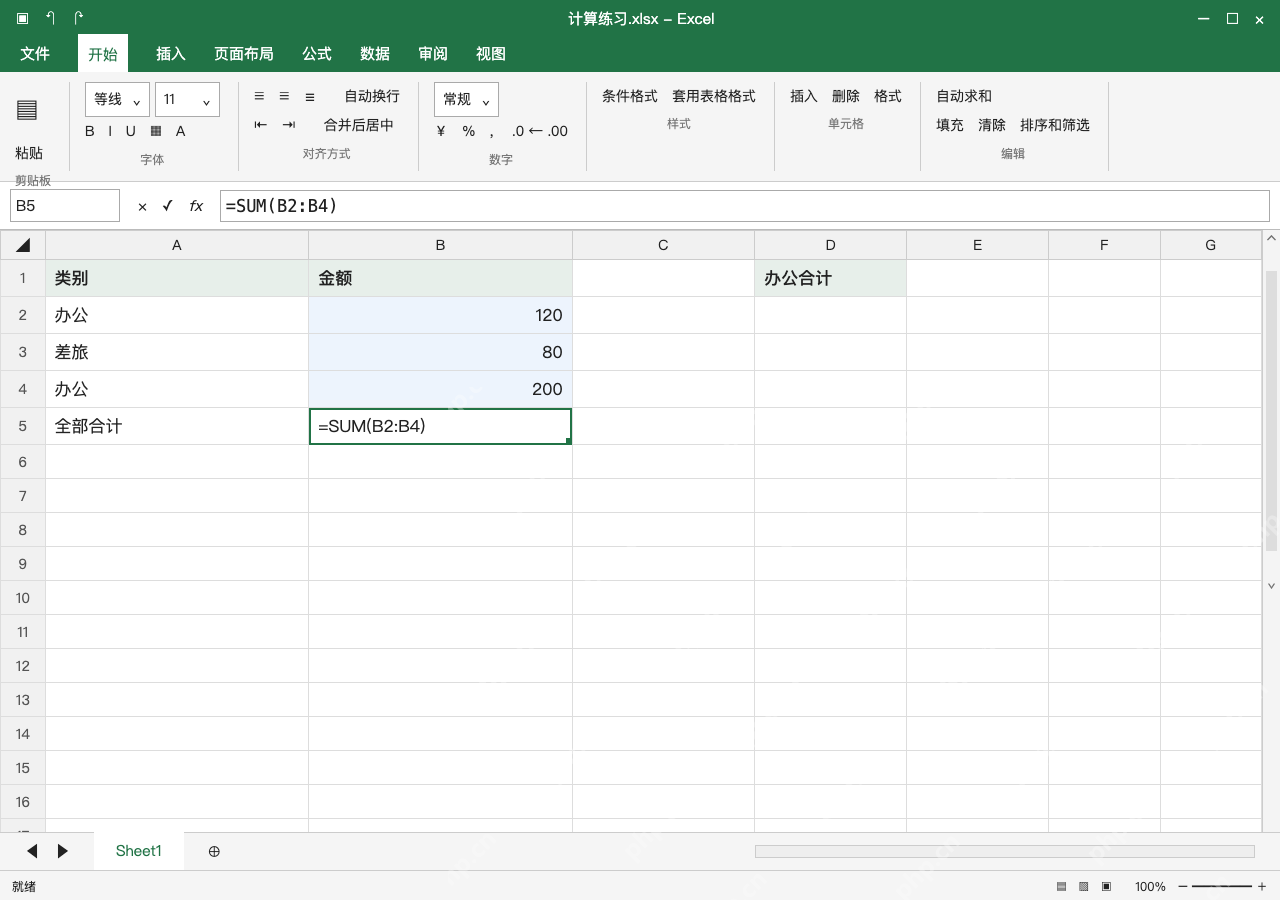Click font color A icon
1280x900 pixels.
click(x=181, y=131)
